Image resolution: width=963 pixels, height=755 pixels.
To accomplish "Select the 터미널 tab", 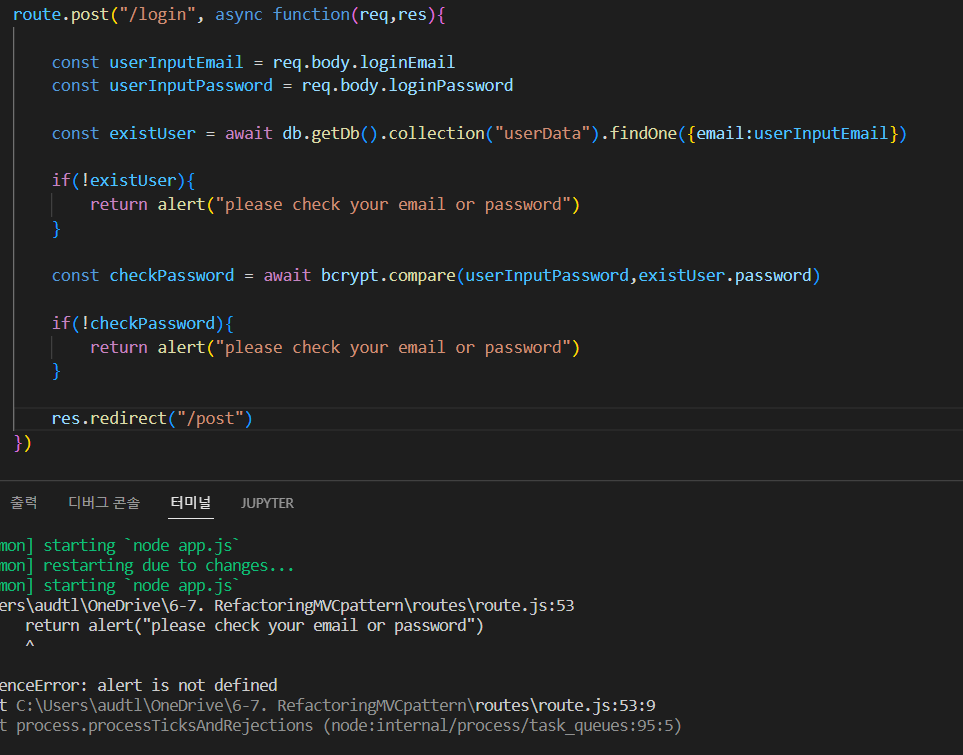I will coord(190,503).
